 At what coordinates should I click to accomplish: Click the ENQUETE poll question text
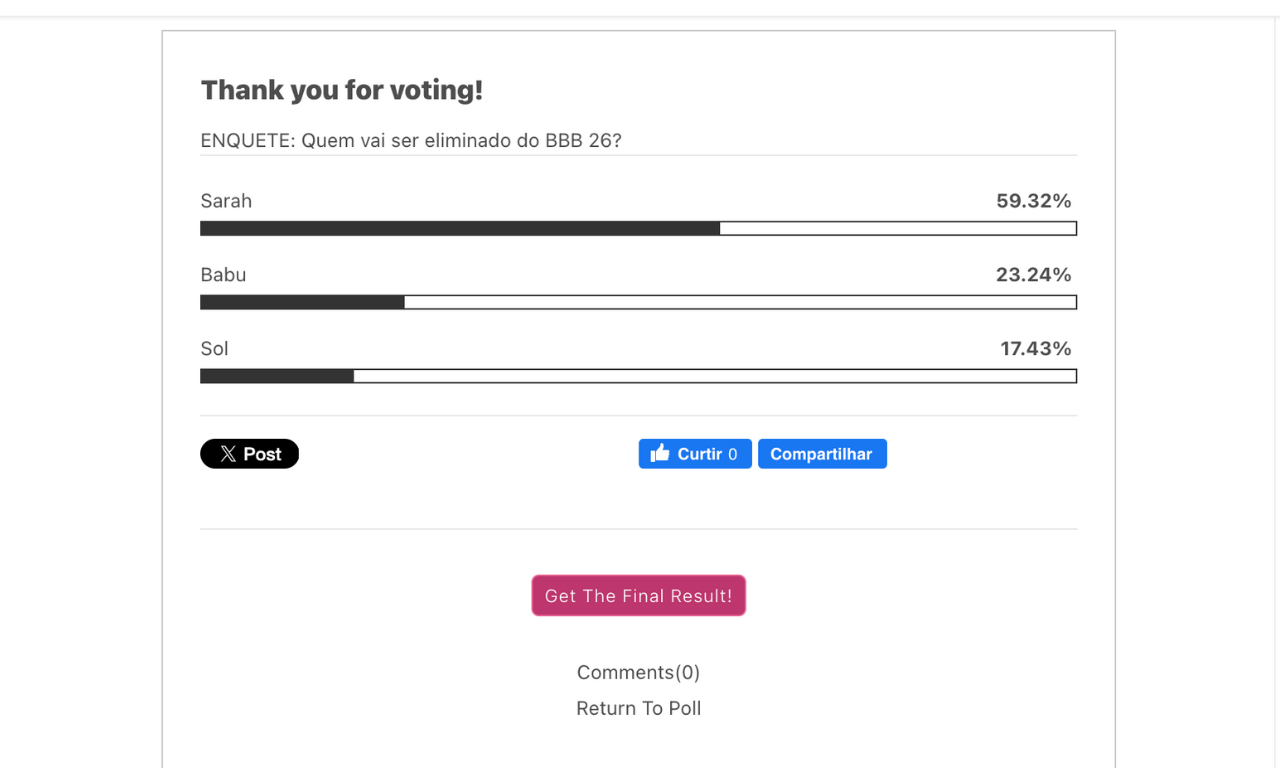click(411, 141)
